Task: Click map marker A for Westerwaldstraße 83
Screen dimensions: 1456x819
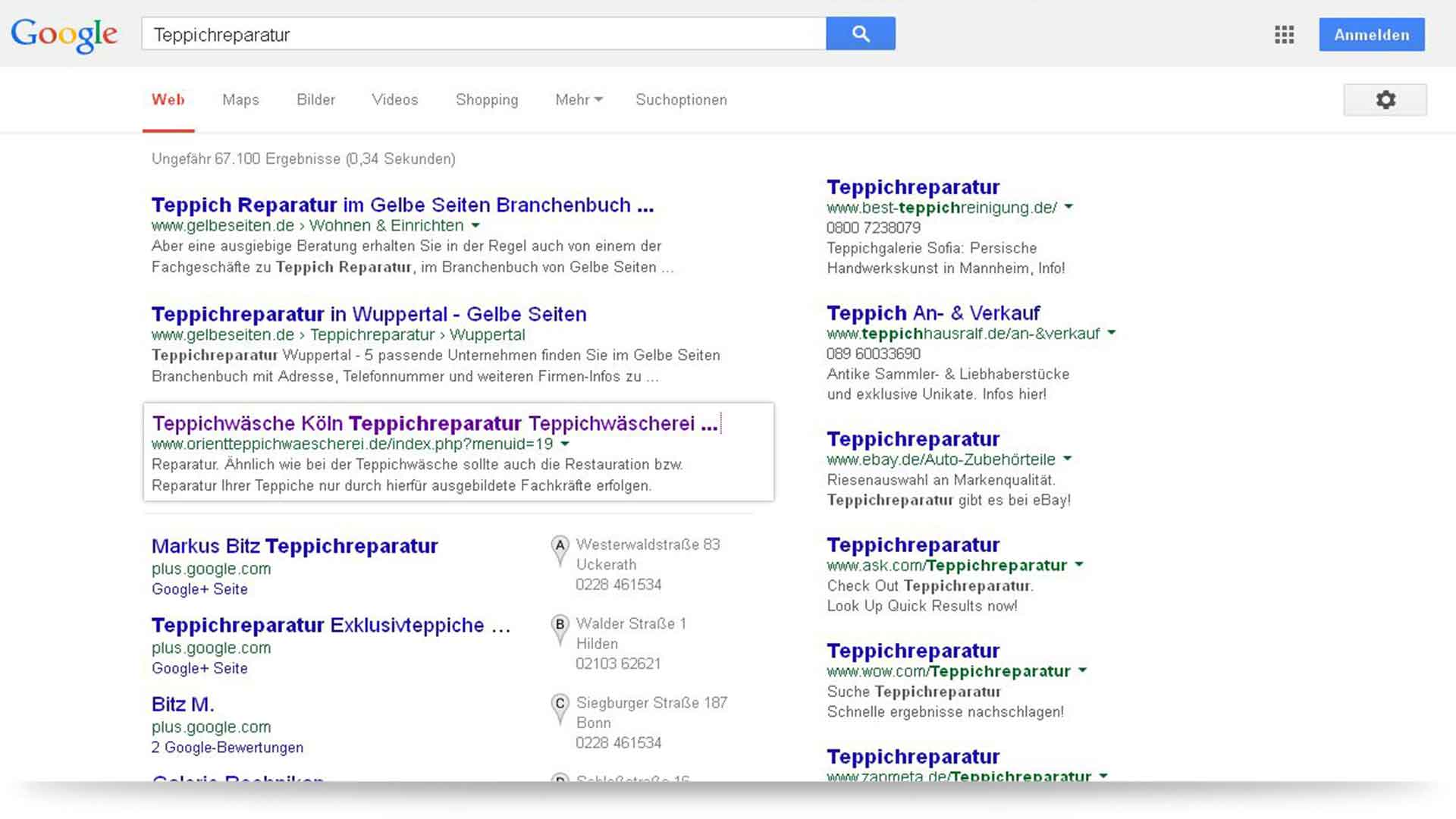Action: [560, 550]
